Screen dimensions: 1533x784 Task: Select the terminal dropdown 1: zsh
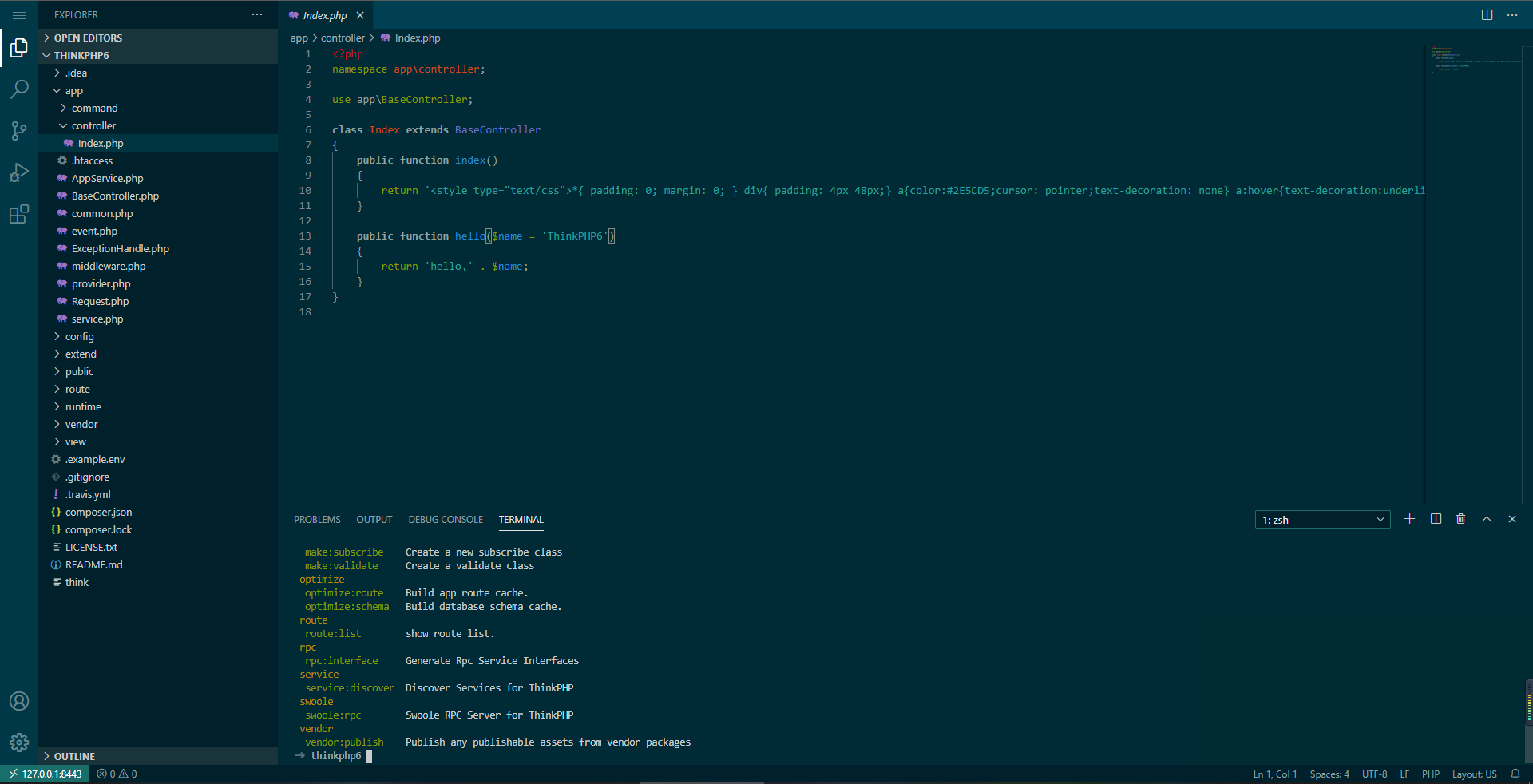coord(1322,520)
